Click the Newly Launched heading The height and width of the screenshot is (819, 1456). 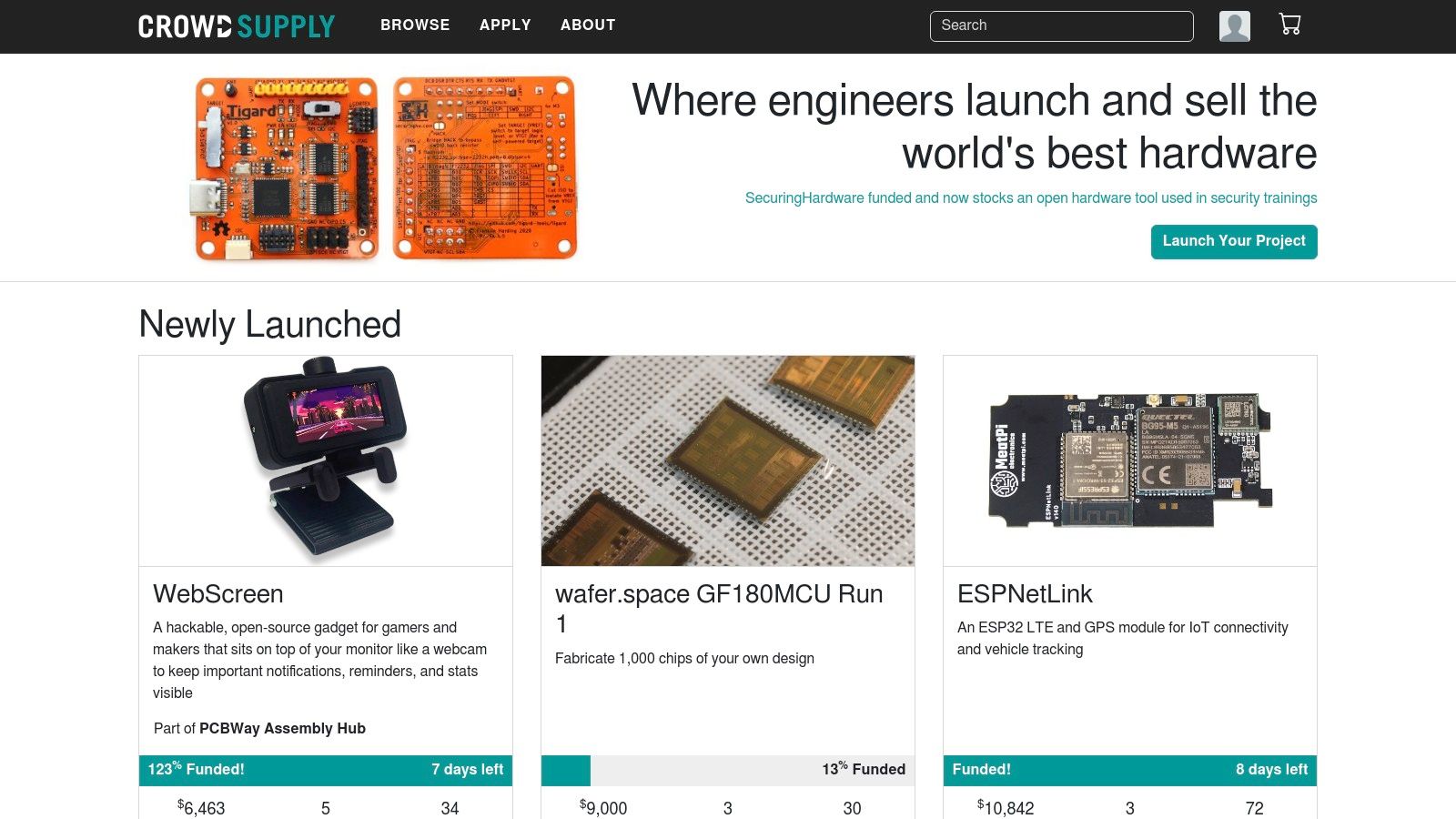(270, 325)
